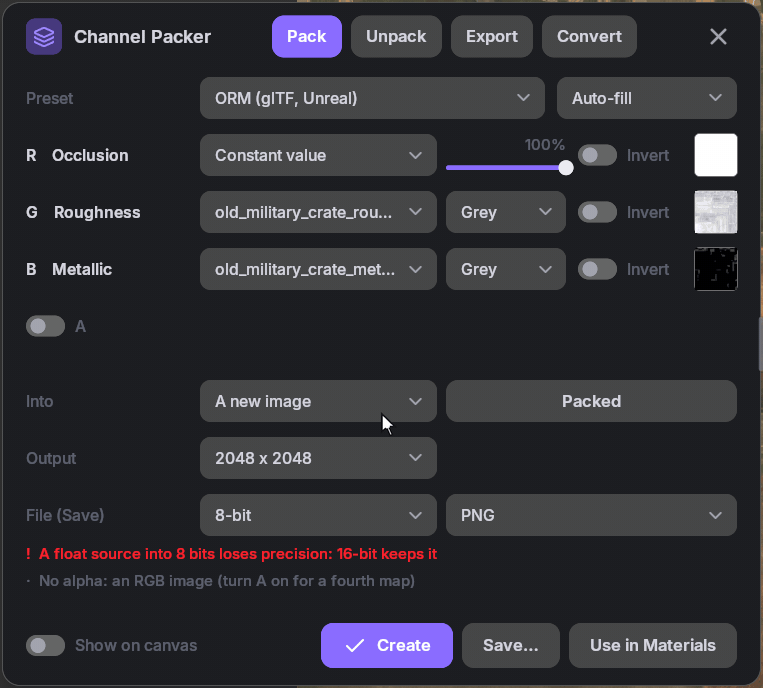Toggle Show on canvas switch
This screenshot has width=763, height=688.
point(45,646)
